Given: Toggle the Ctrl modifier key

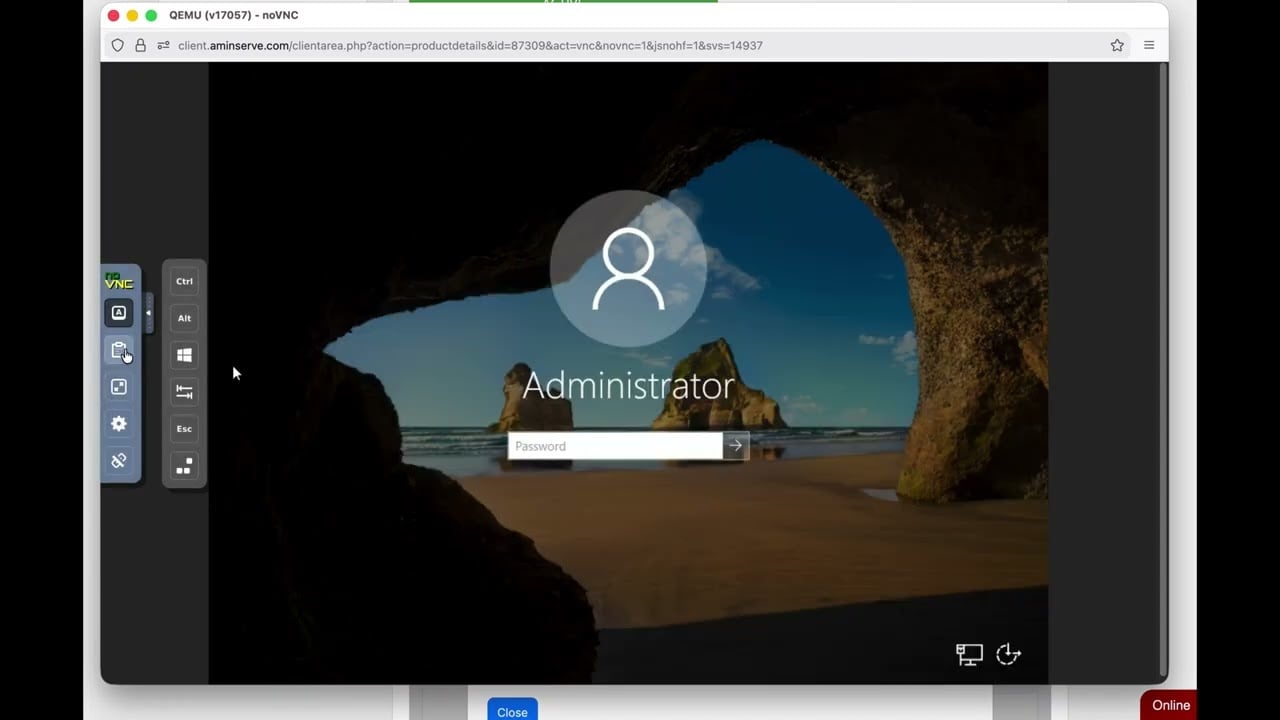Looking at the screenshot, I should (x=184, y=281).
